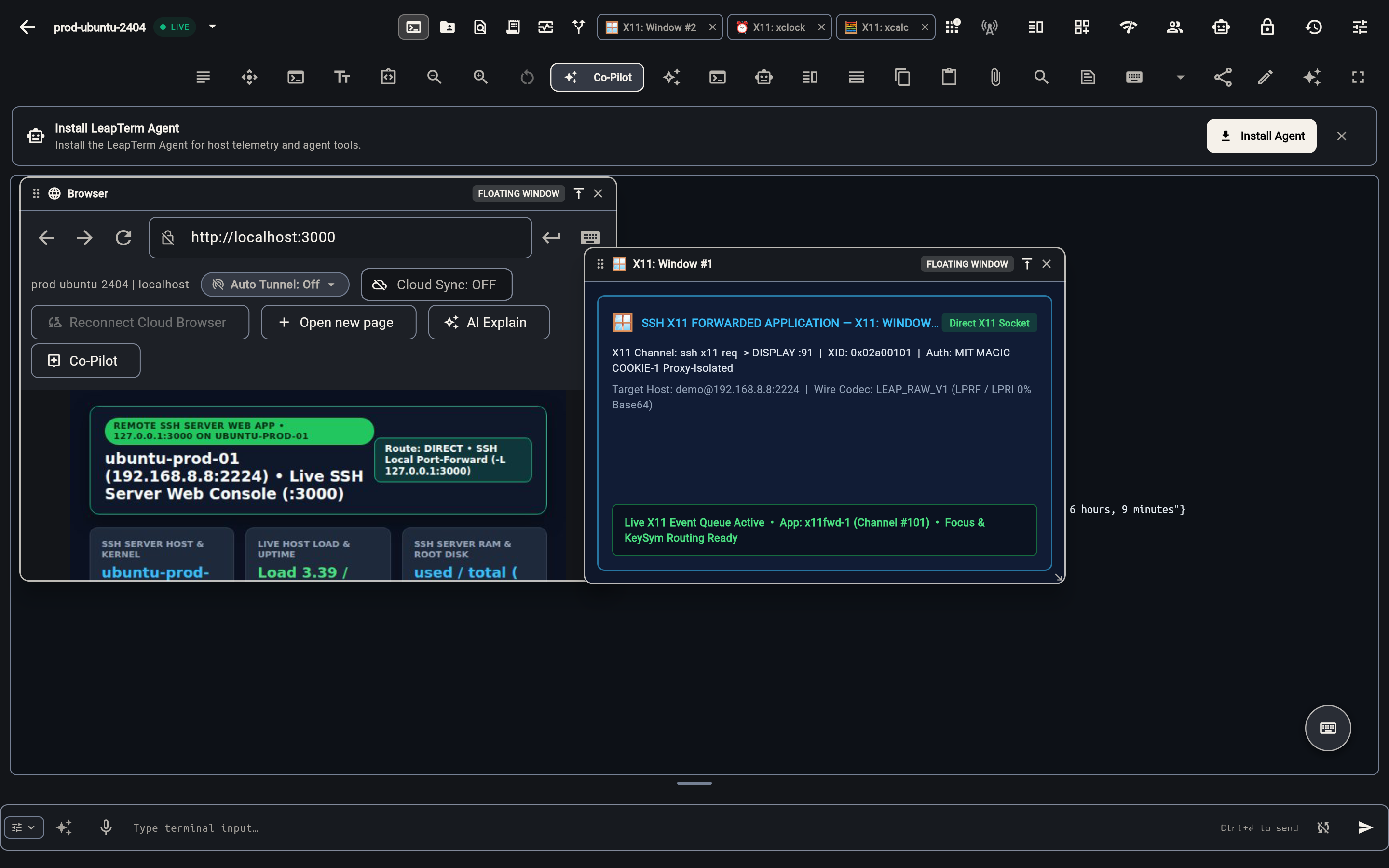Open the git fork branch icon
1389x868 pixels.
point(579,27)
